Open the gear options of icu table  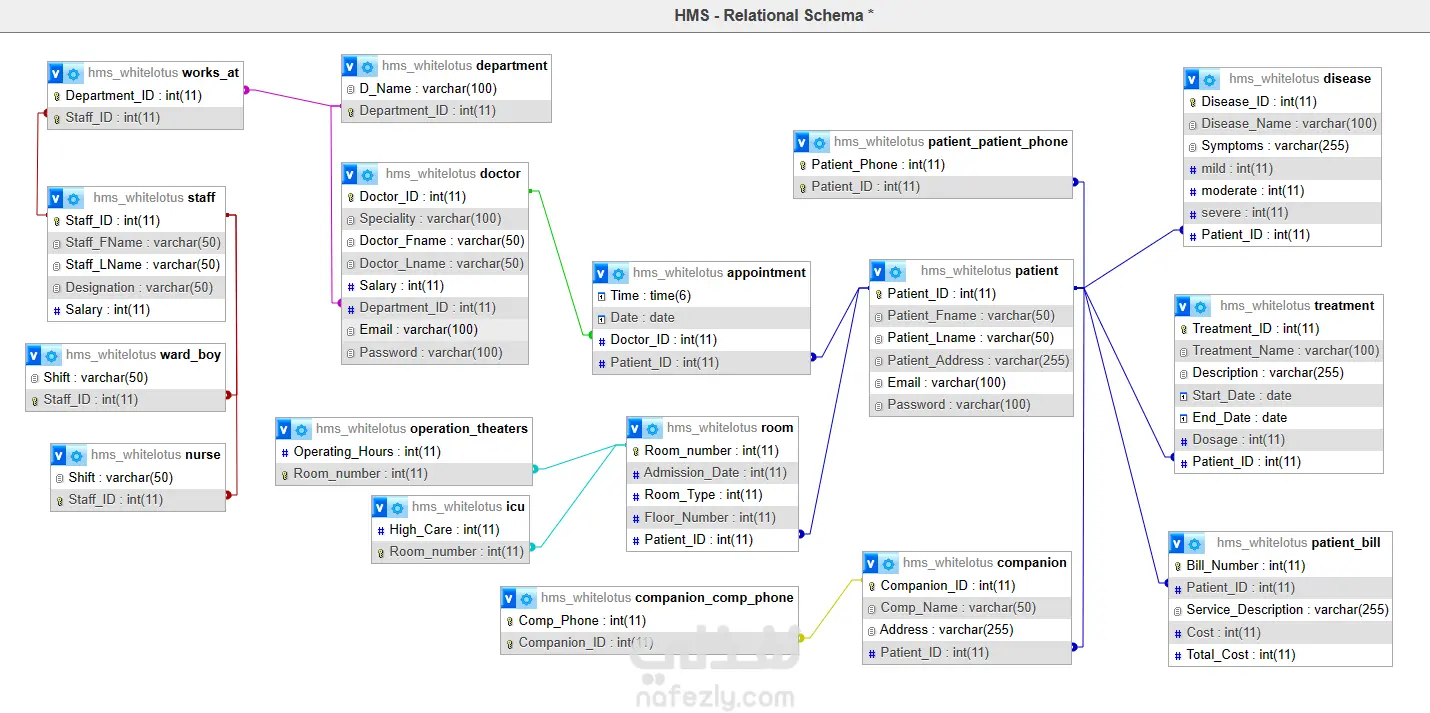(398, 507)
